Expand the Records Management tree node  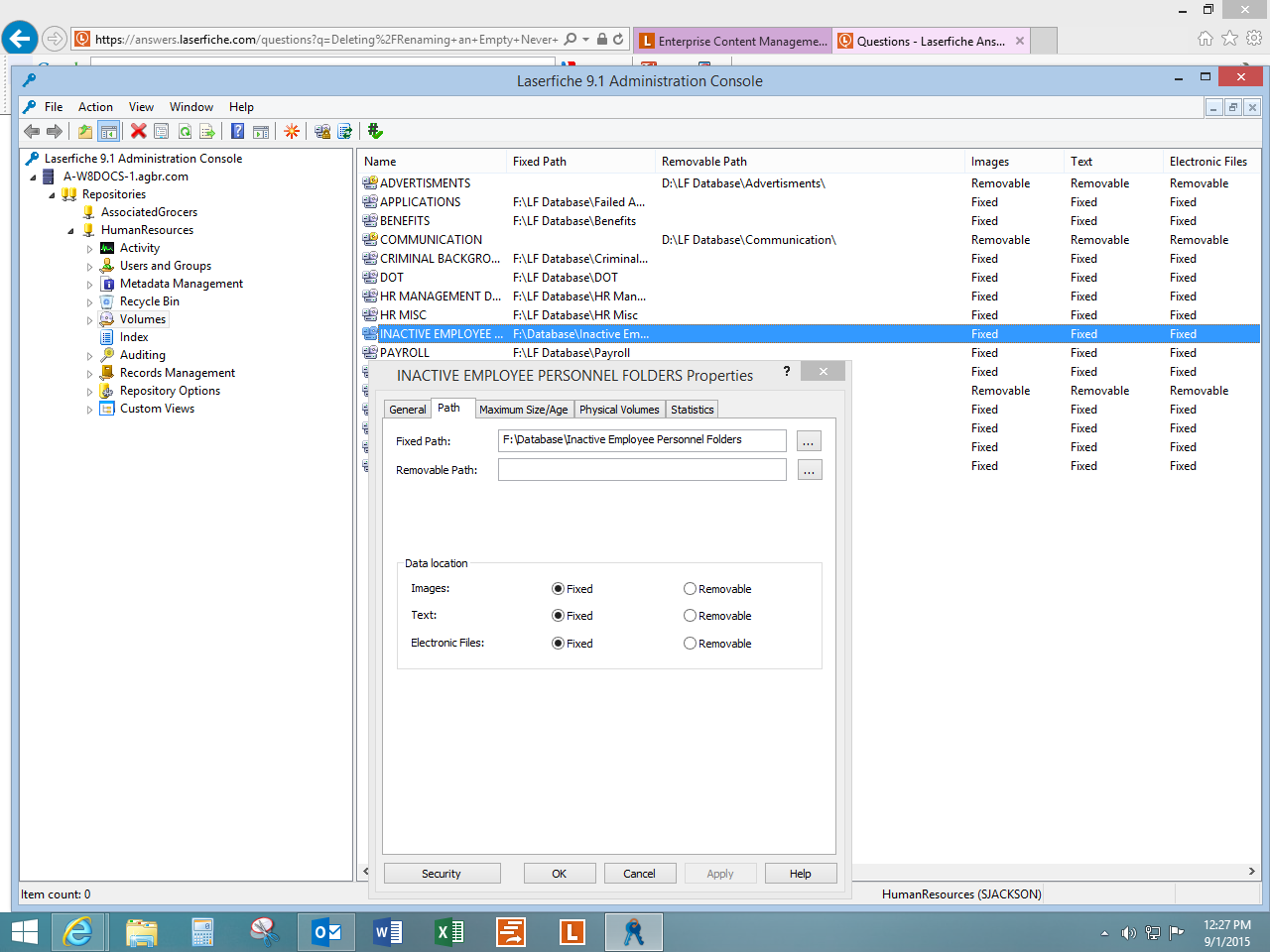pos(89,374)
